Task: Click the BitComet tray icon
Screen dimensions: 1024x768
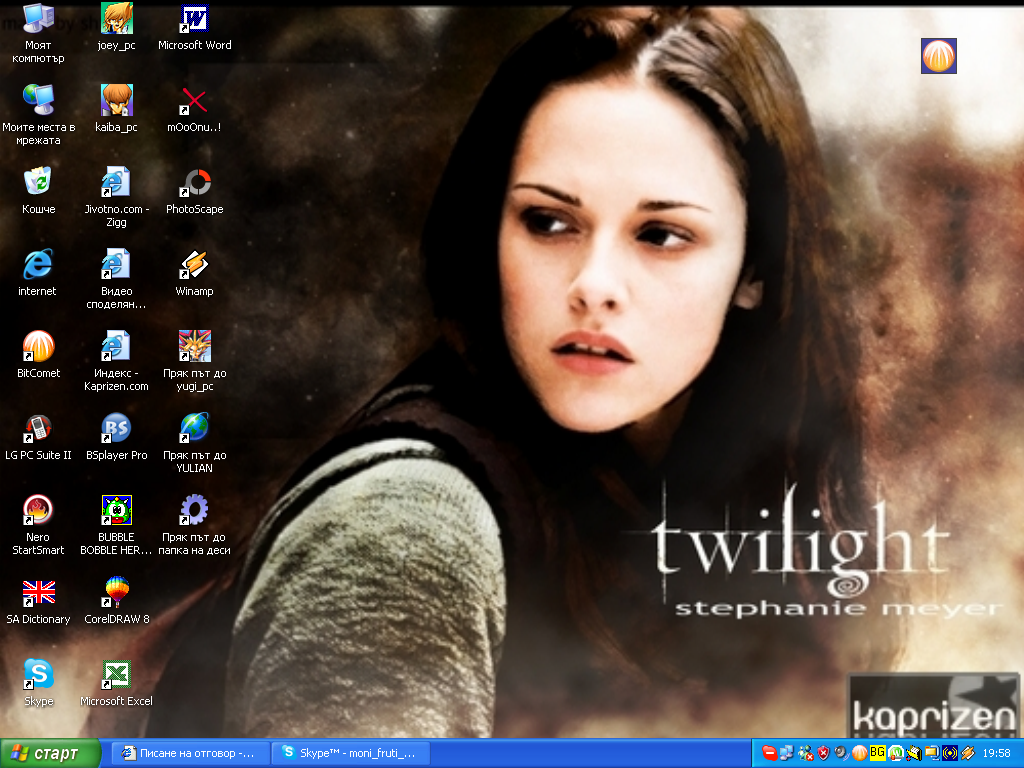Action: click(859, 753)
